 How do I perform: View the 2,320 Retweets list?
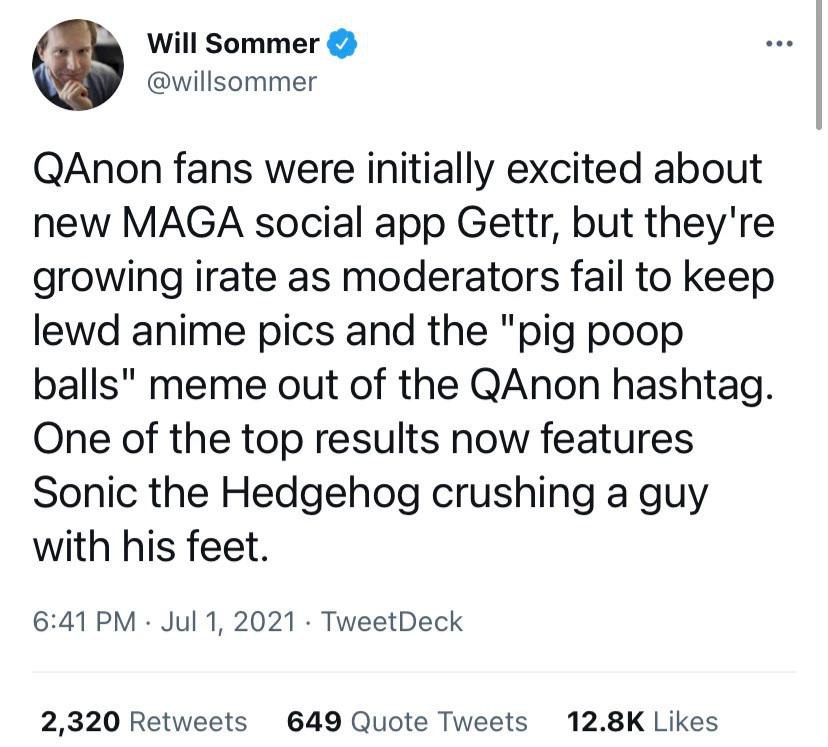(x=143, y=721)
